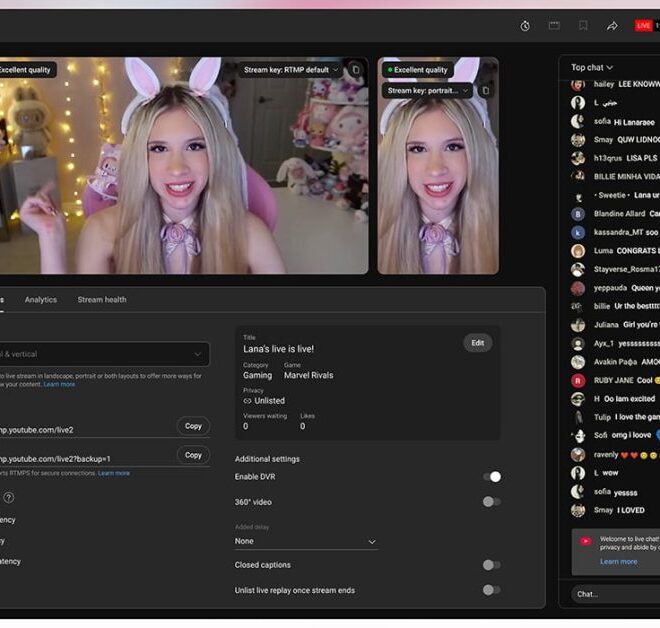This screenshot has height=628, width=660.
Task: Enable the Closed captions switch
Action: [492, 565]
